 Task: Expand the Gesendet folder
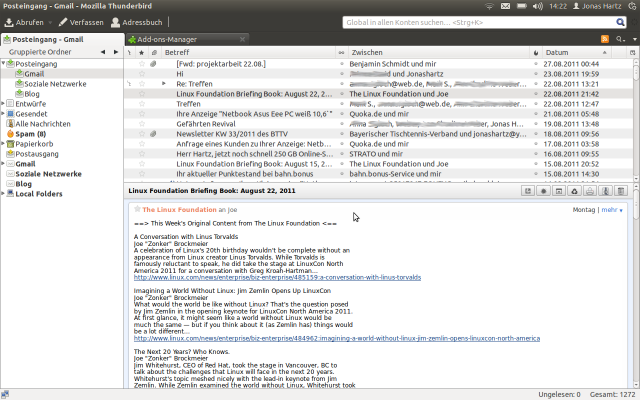3,113
